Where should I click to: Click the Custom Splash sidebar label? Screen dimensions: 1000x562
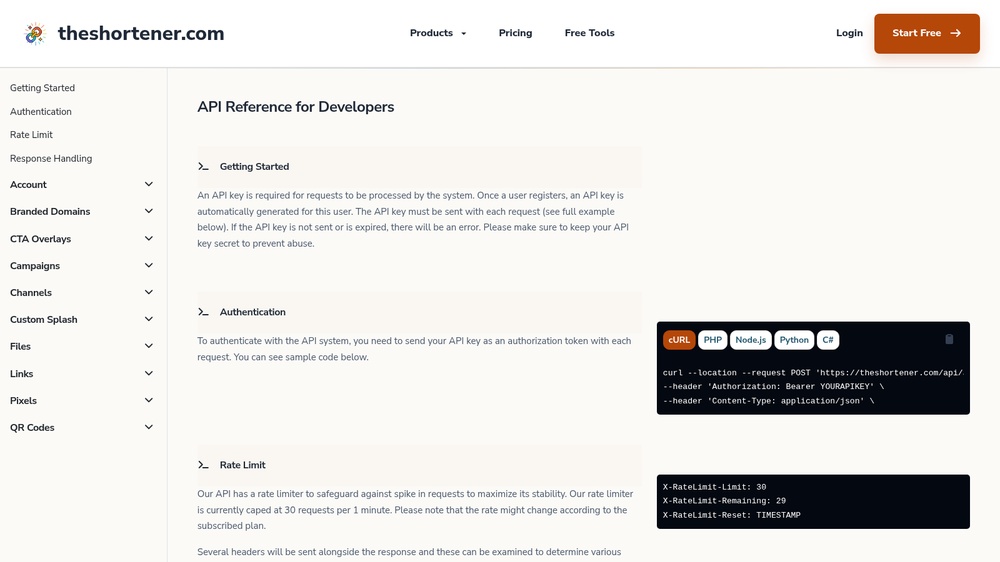43,319
